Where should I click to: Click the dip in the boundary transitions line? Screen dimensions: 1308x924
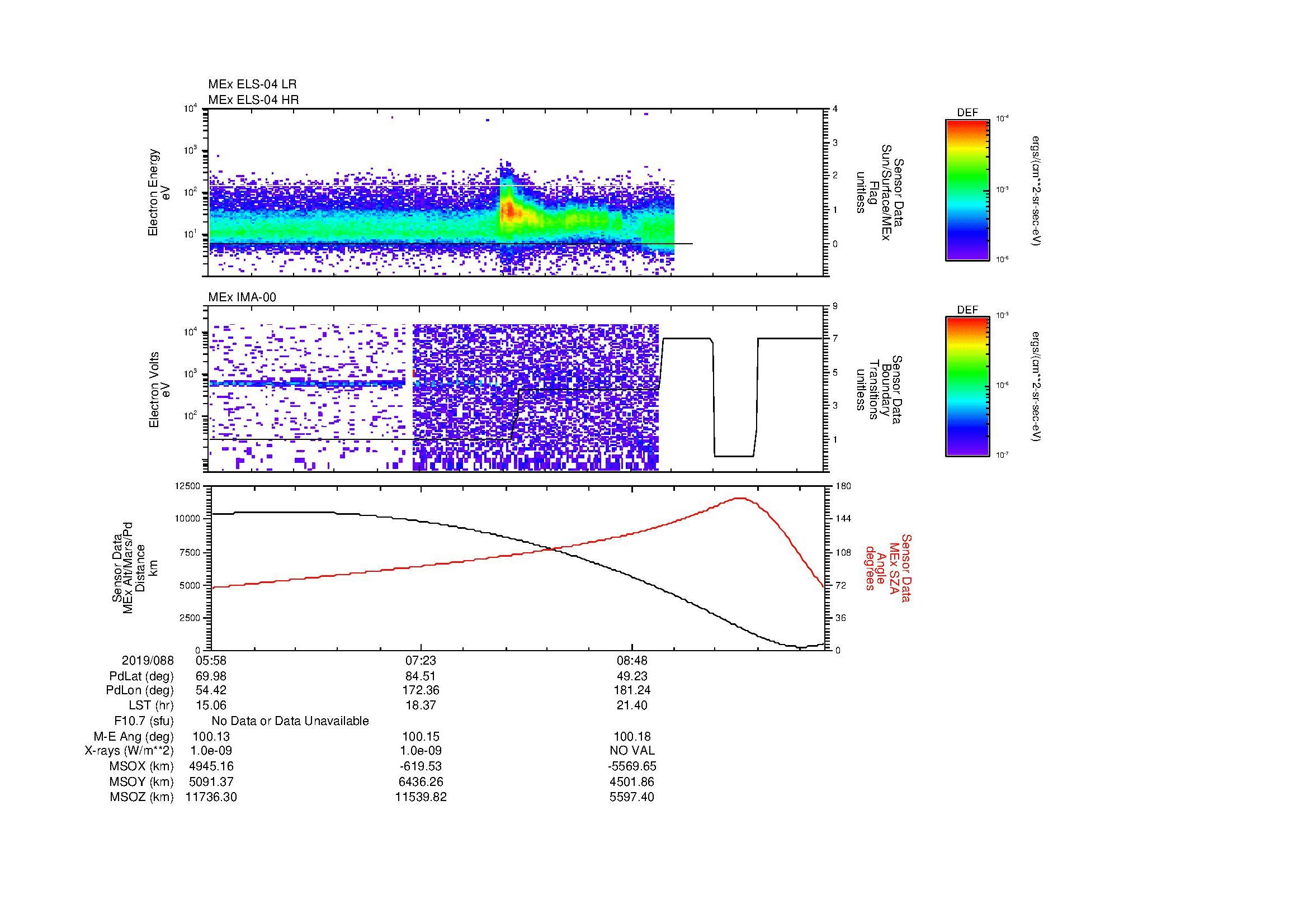pyautogui.click(x=734, y=456)
